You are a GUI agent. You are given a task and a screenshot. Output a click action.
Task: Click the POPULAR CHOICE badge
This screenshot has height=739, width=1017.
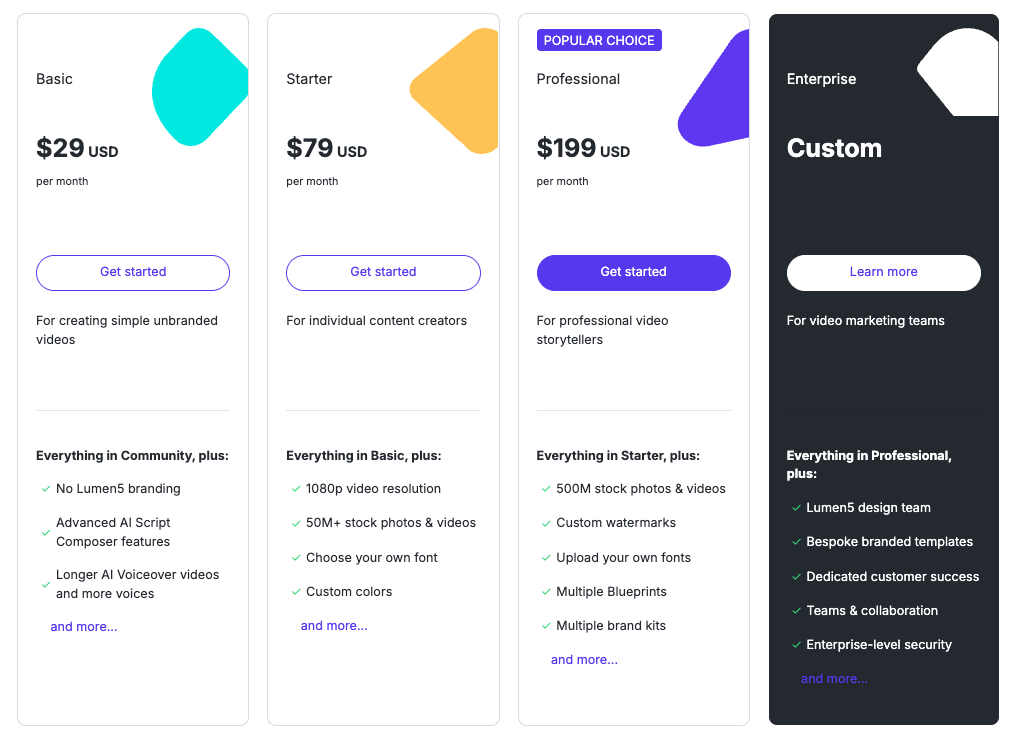[599, 40]
